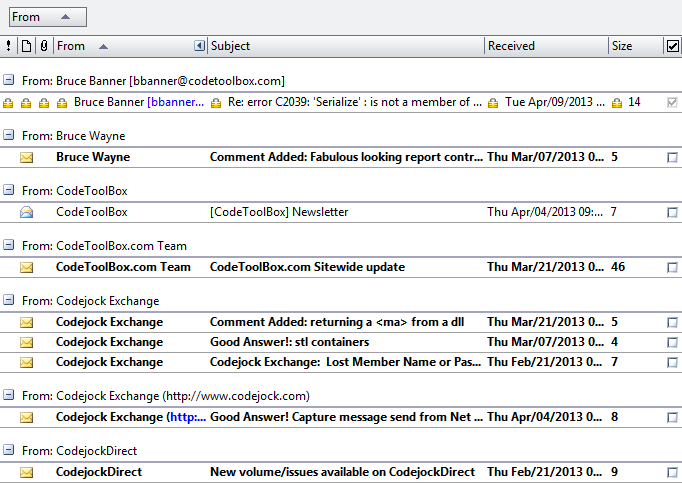Click the Thu Feb/21/2013 date of CodejockDirect row
This screenshot has height=483, width=682.
tap(545, 472)
